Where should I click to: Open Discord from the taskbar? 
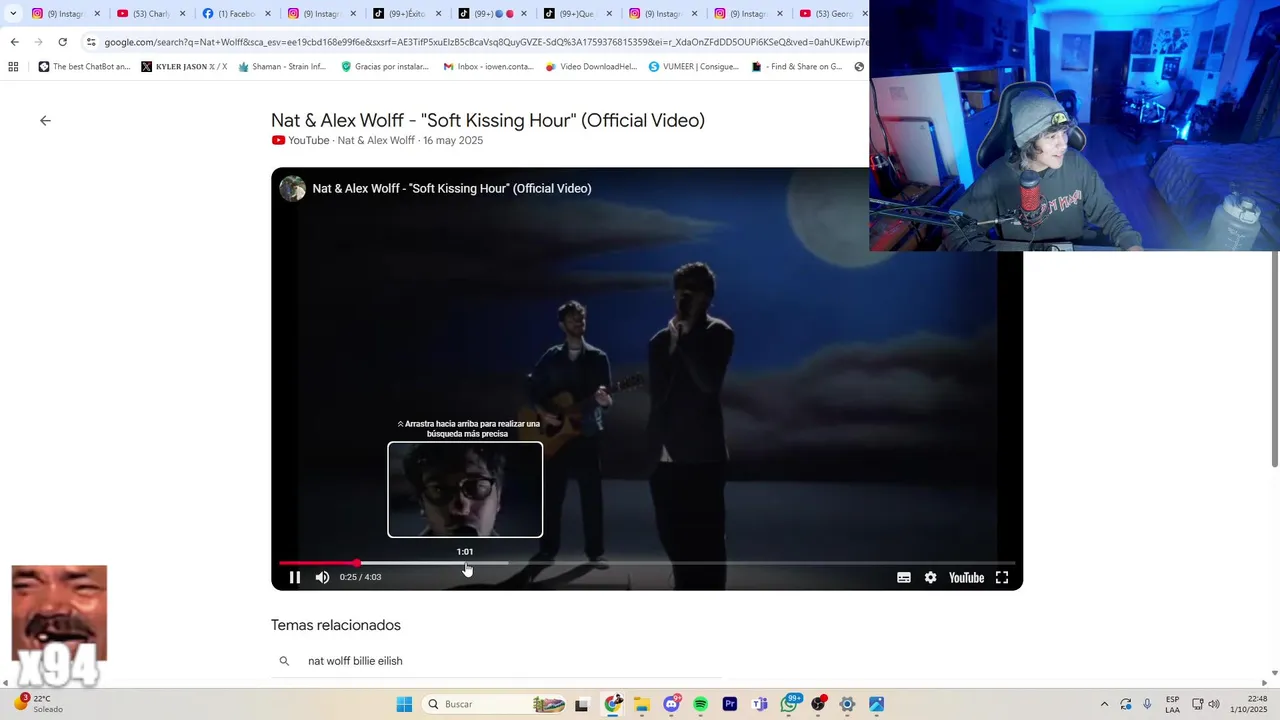pyautogui.click(x=671, y=704)
